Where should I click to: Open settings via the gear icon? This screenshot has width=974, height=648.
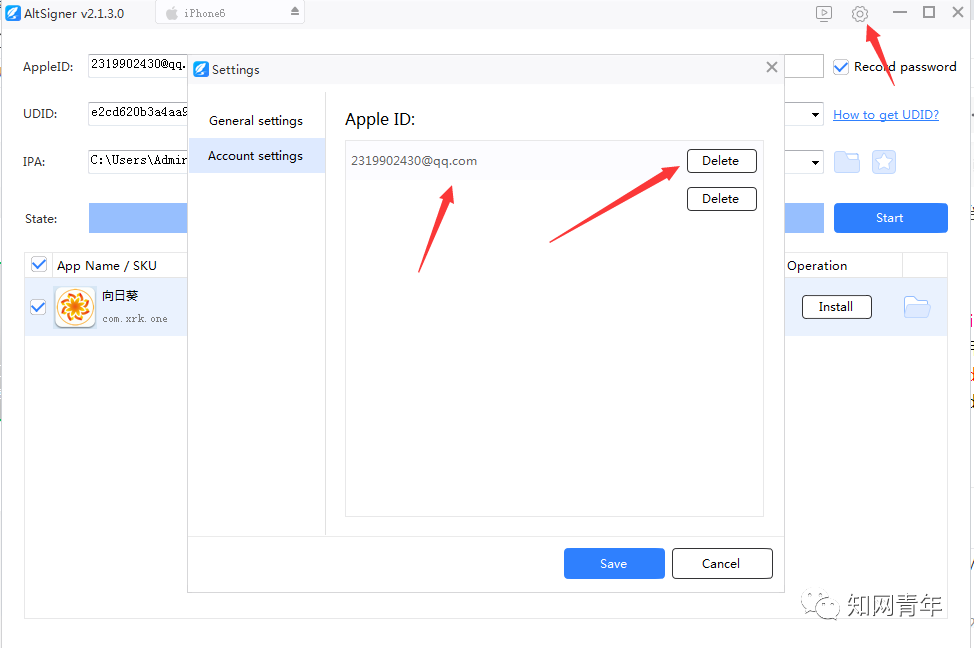860,14
